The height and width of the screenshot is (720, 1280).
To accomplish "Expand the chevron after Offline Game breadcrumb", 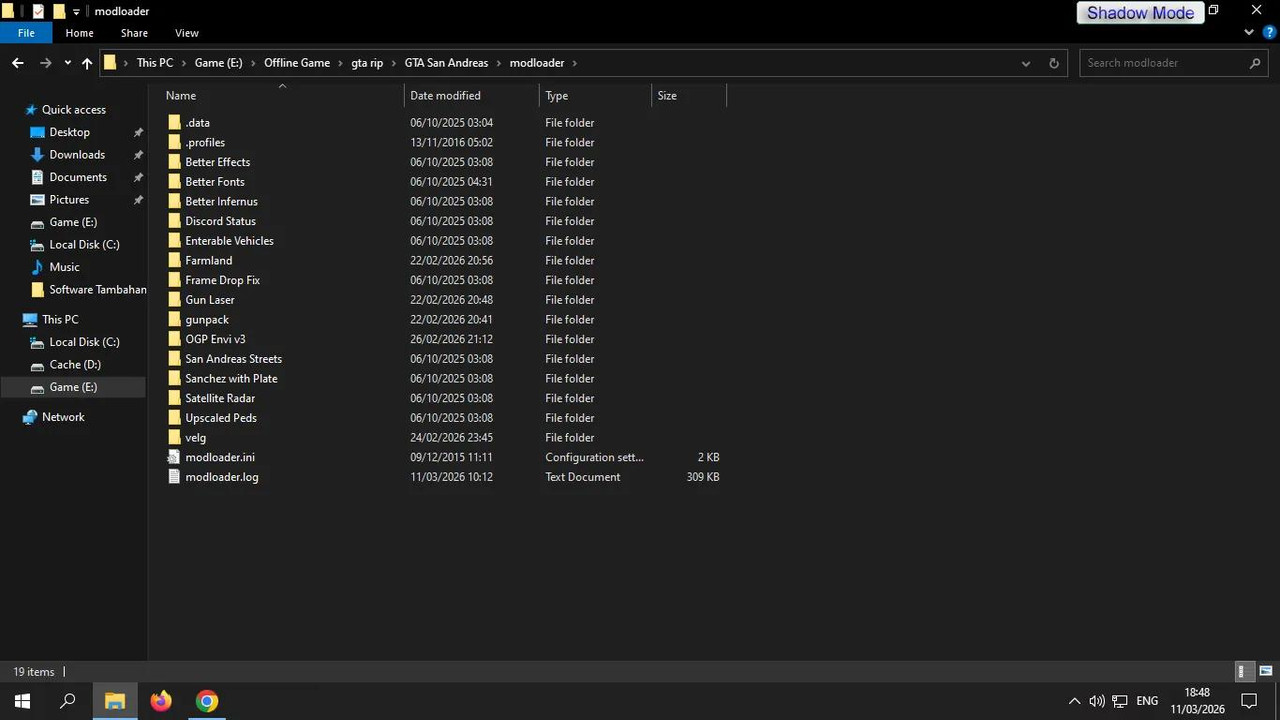I will coord(341,63).
